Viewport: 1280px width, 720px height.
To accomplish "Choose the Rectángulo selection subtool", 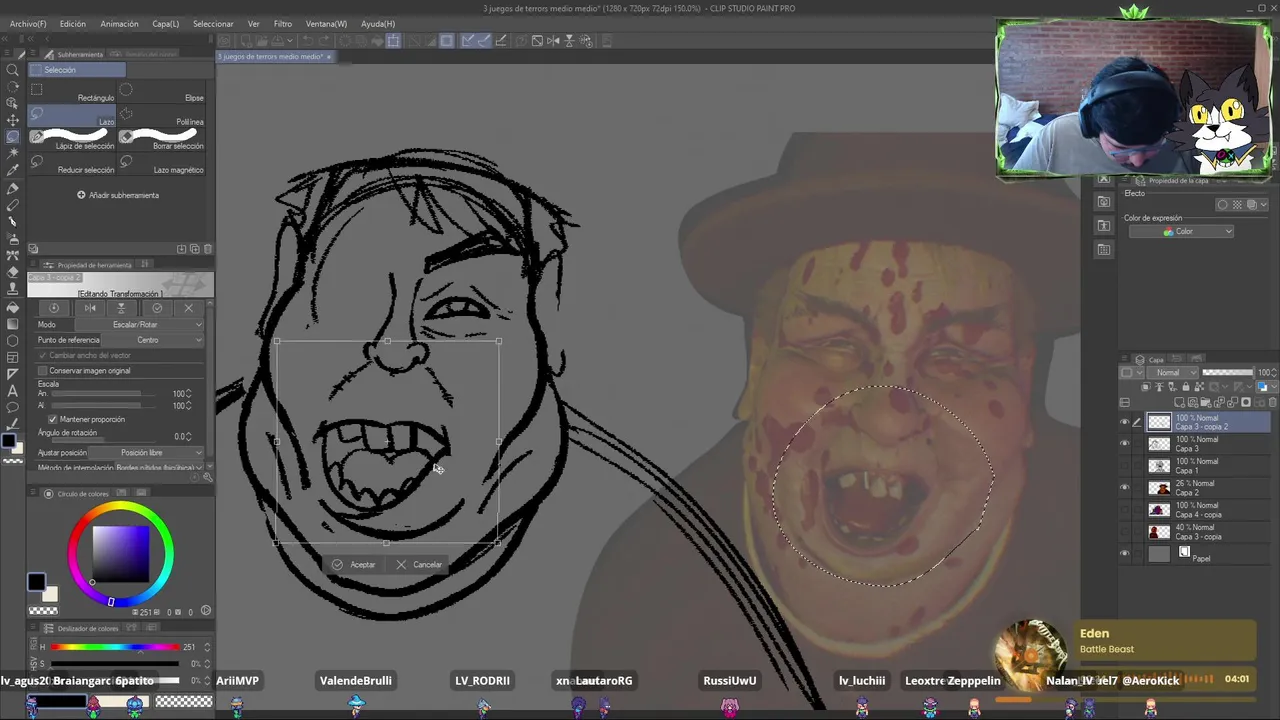I will point(73,91).
